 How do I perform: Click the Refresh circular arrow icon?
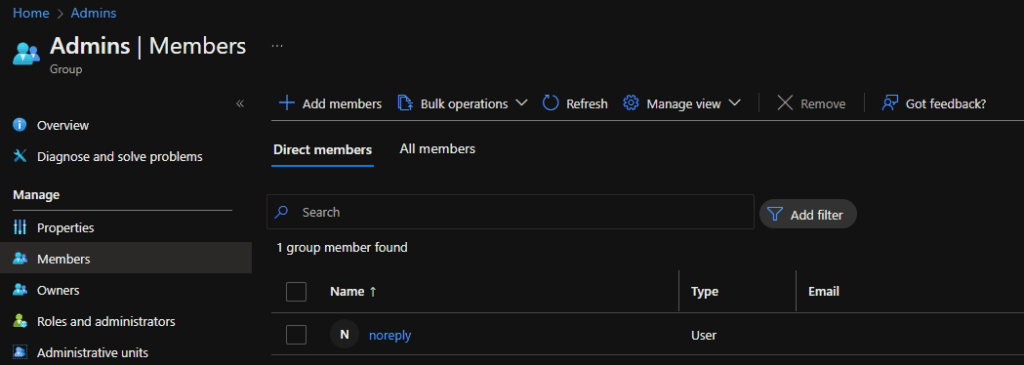click(x=551, y=104)
